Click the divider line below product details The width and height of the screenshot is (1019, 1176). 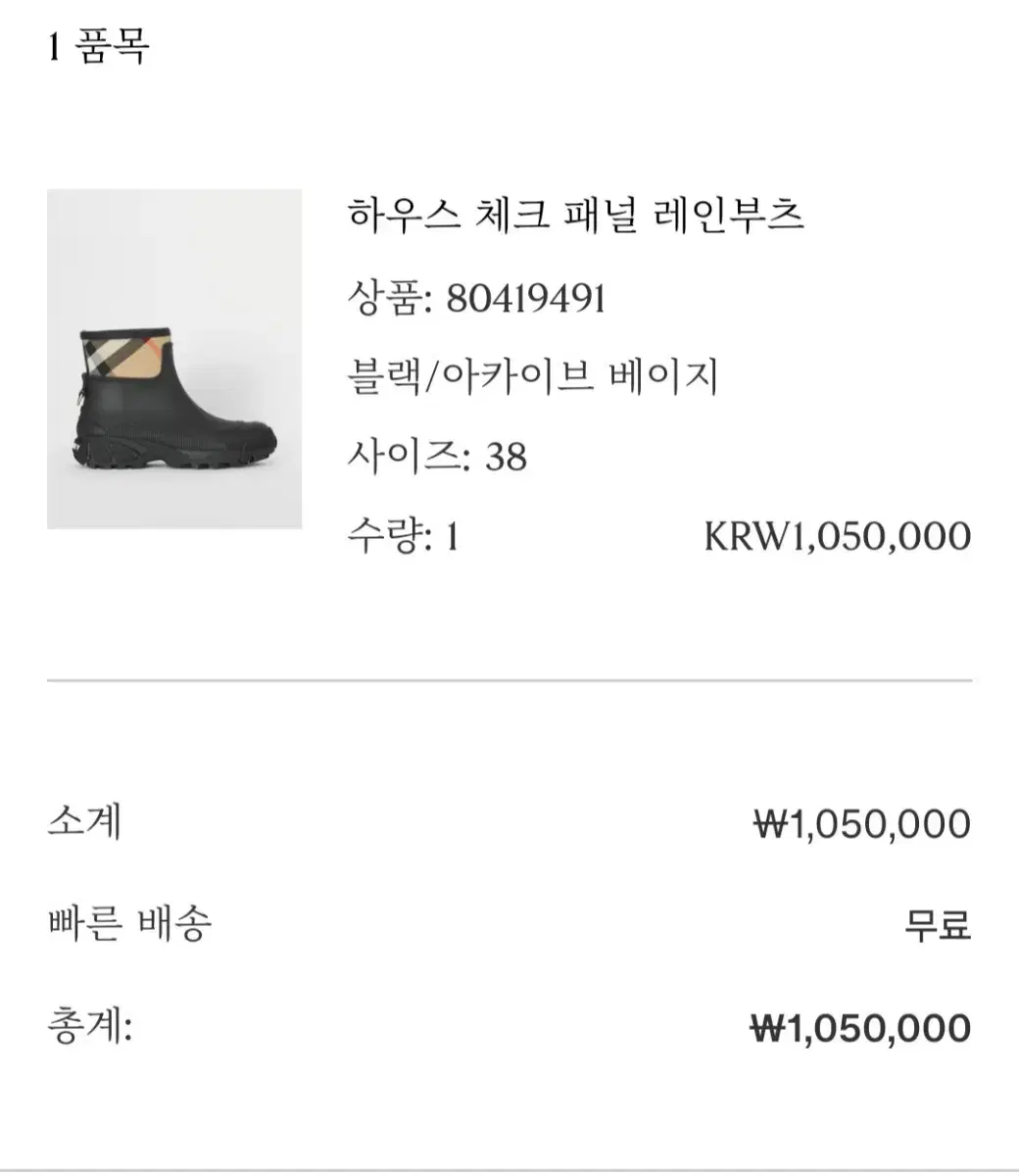[x=509, y=679]
